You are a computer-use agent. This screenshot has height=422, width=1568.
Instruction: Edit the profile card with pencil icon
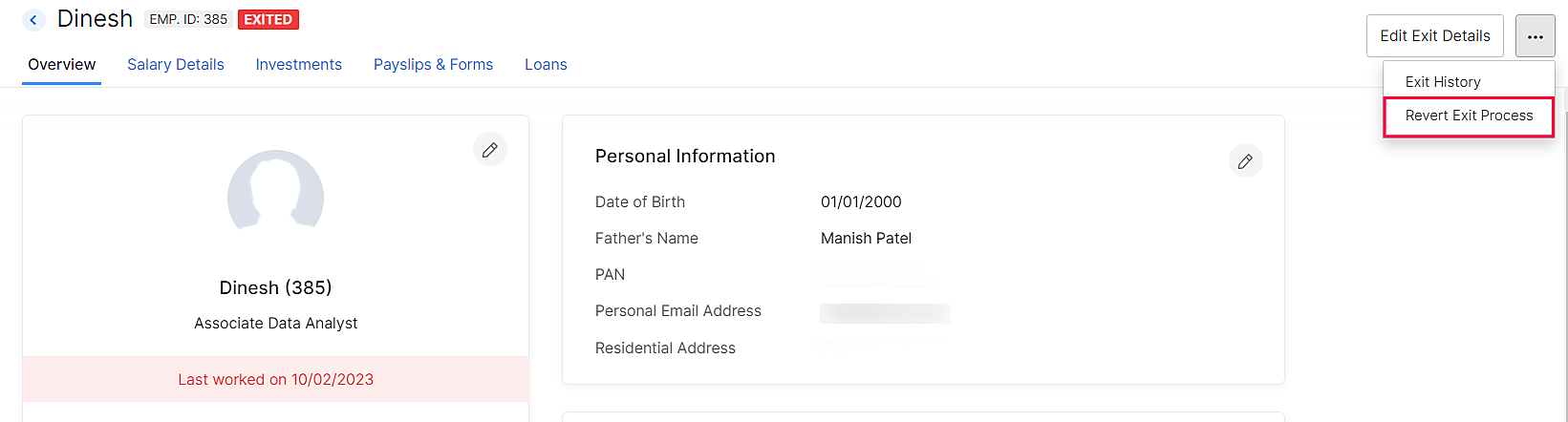490,150
